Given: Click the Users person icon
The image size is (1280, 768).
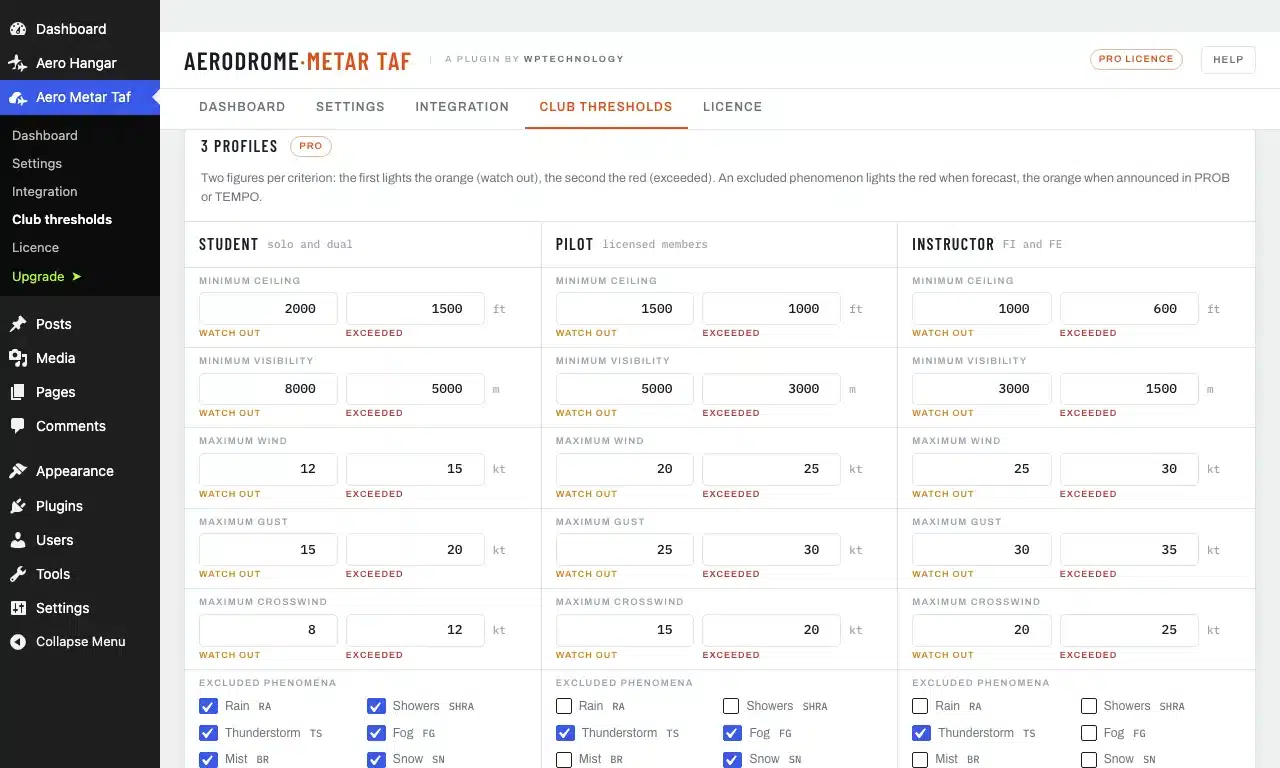Looking at the screenshot, I should pos(18,540).
